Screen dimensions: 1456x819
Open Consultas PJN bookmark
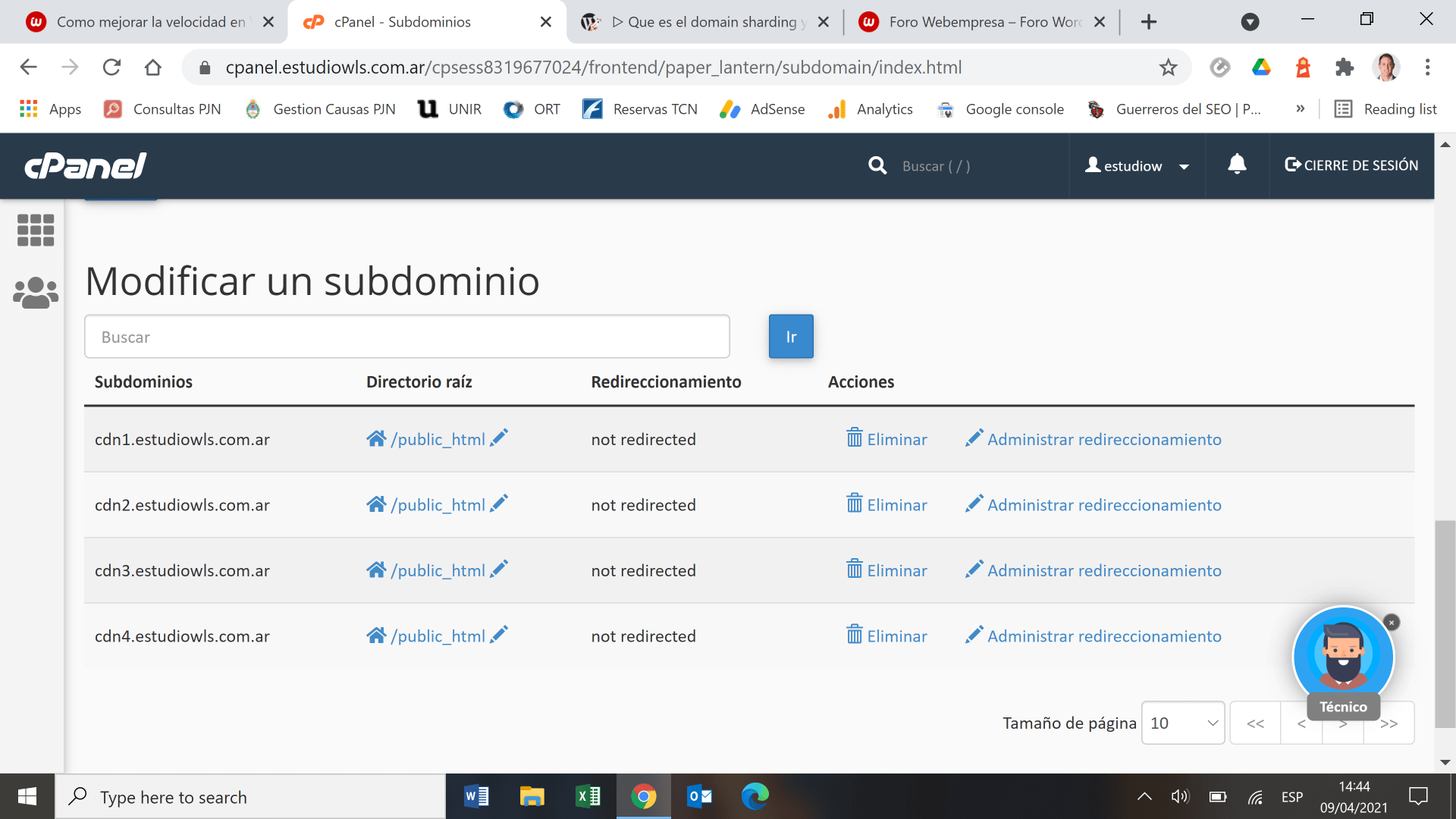162,109
